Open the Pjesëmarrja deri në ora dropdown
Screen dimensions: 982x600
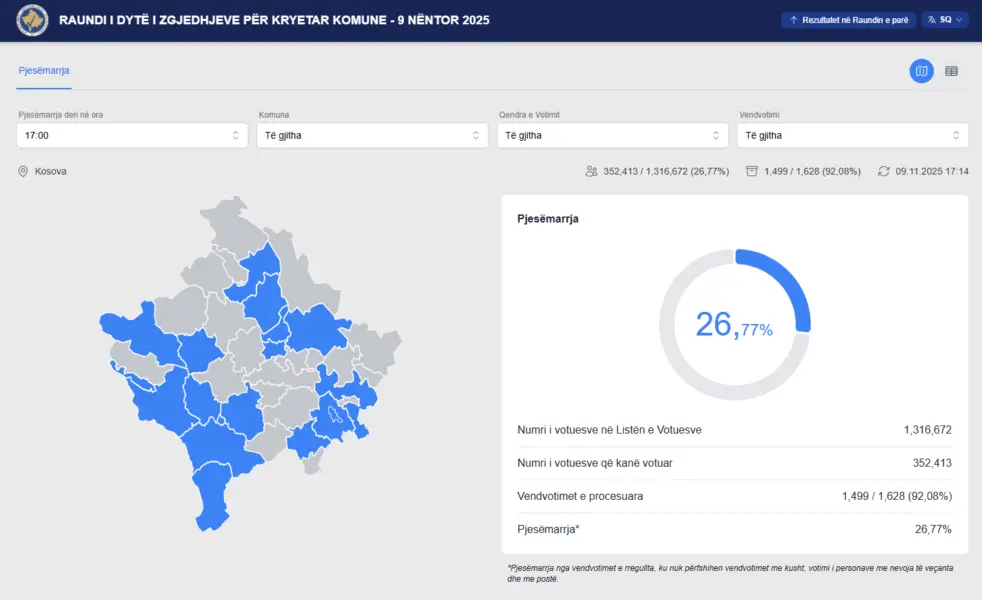[132, 135]
